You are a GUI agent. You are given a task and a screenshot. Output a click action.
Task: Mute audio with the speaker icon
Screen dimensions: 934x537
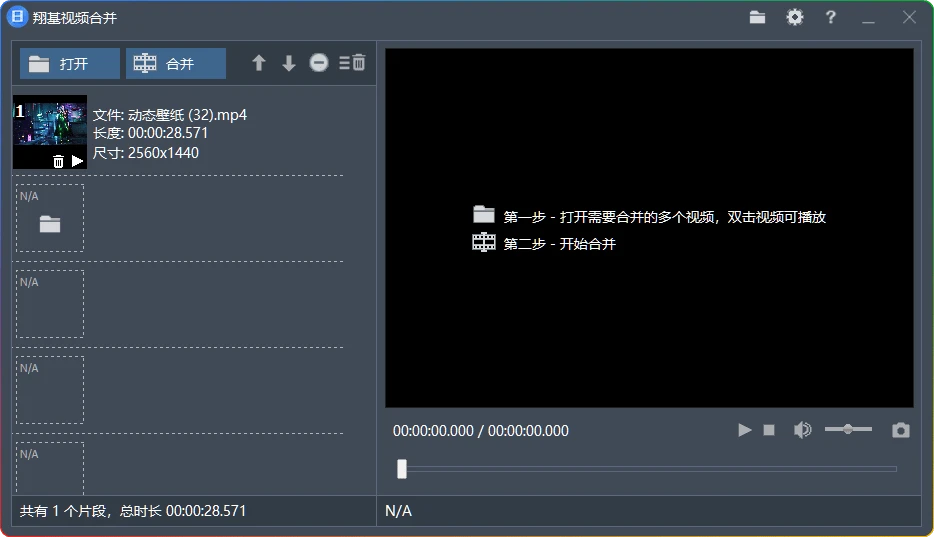coord(802,430)
